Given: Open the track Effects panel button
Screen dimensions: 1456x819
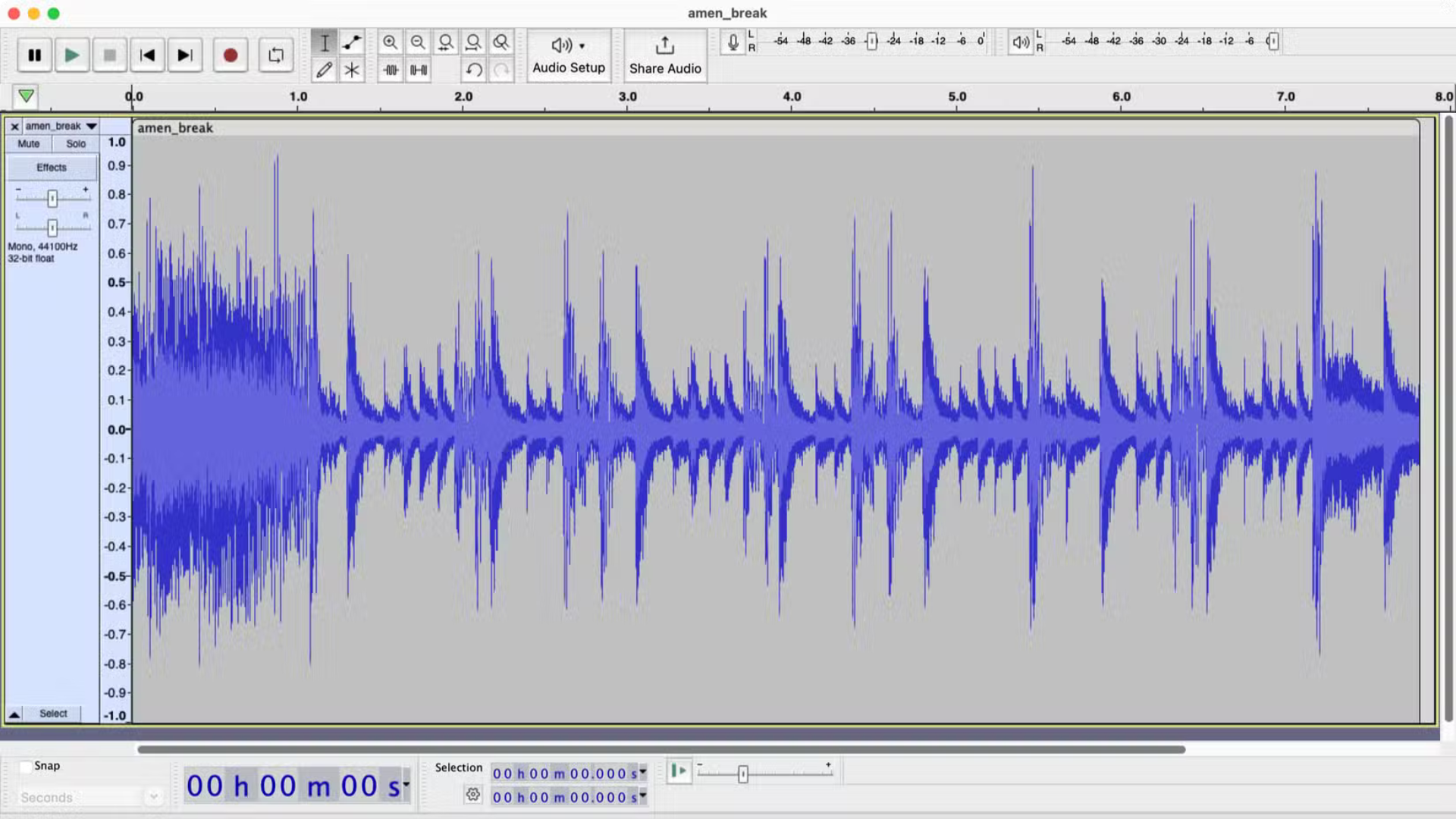Looking at the screenshot, I should (52, 167).
